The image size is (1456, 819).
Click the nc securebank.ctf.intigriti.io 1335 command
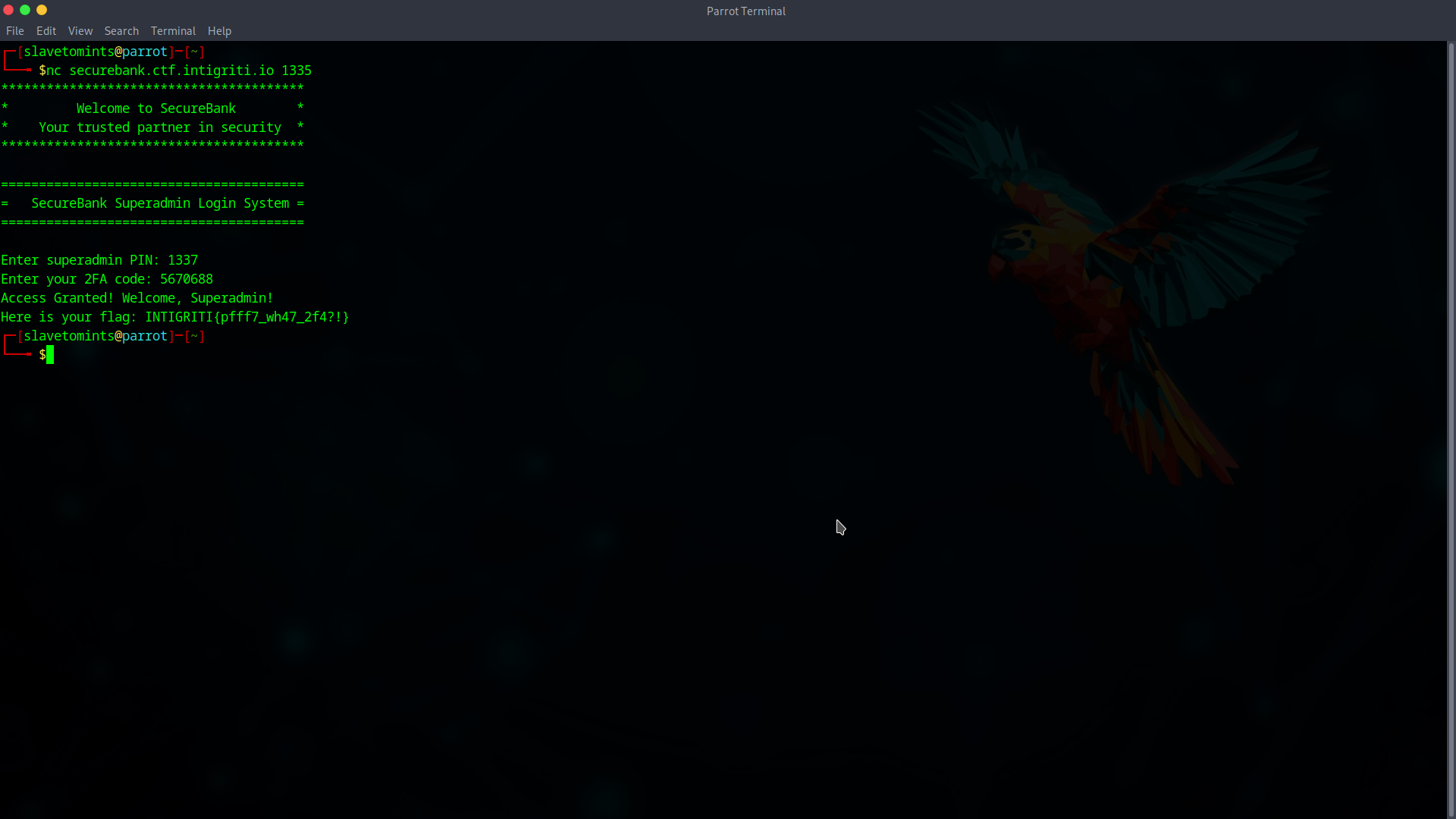point(179,71)
